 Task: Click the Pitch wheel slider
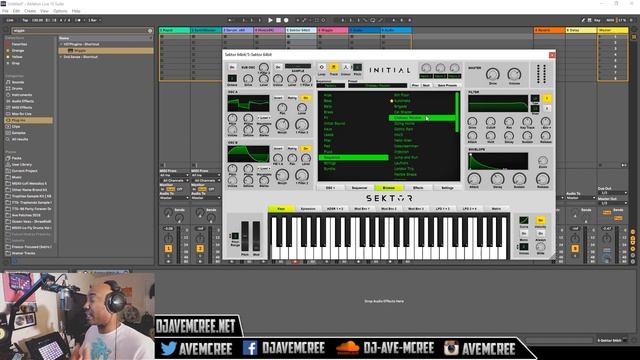coord(245,236)
